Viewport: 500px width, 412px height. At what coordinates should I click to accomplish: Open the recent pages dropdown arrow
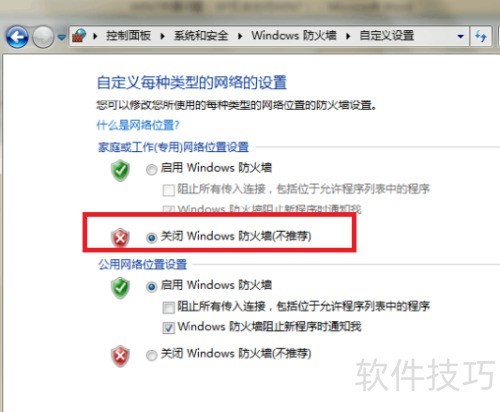61,37
